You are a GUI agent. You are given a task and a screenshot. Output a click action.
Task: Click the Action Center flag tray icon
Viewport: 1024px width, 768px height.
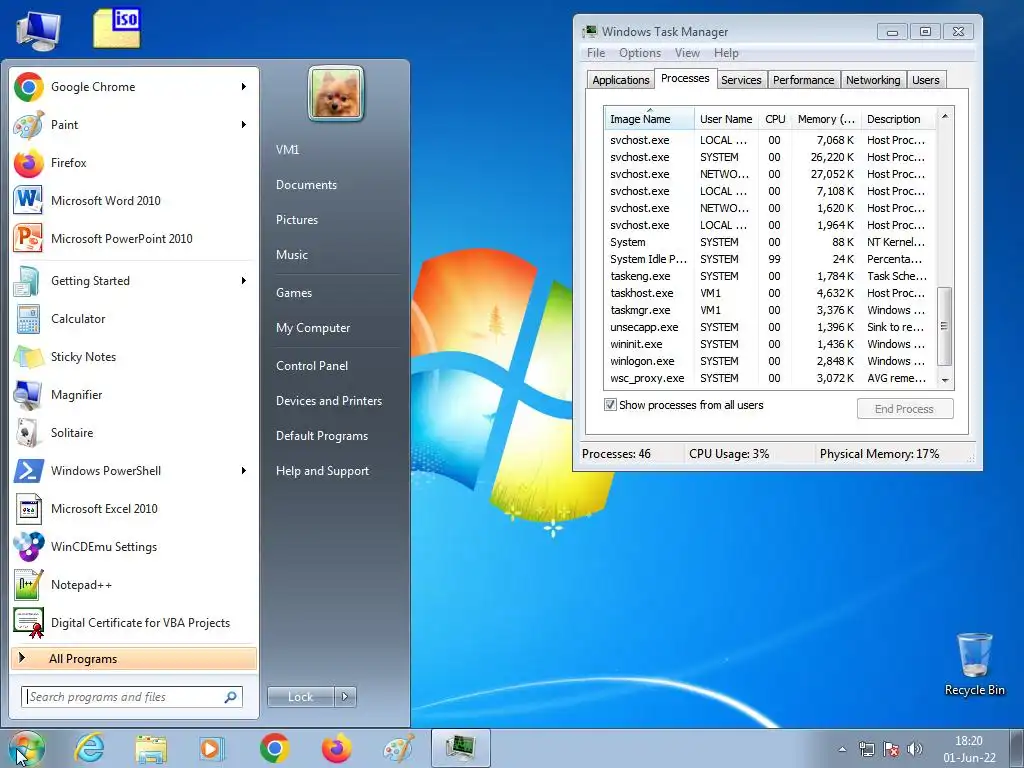[891, 750]
